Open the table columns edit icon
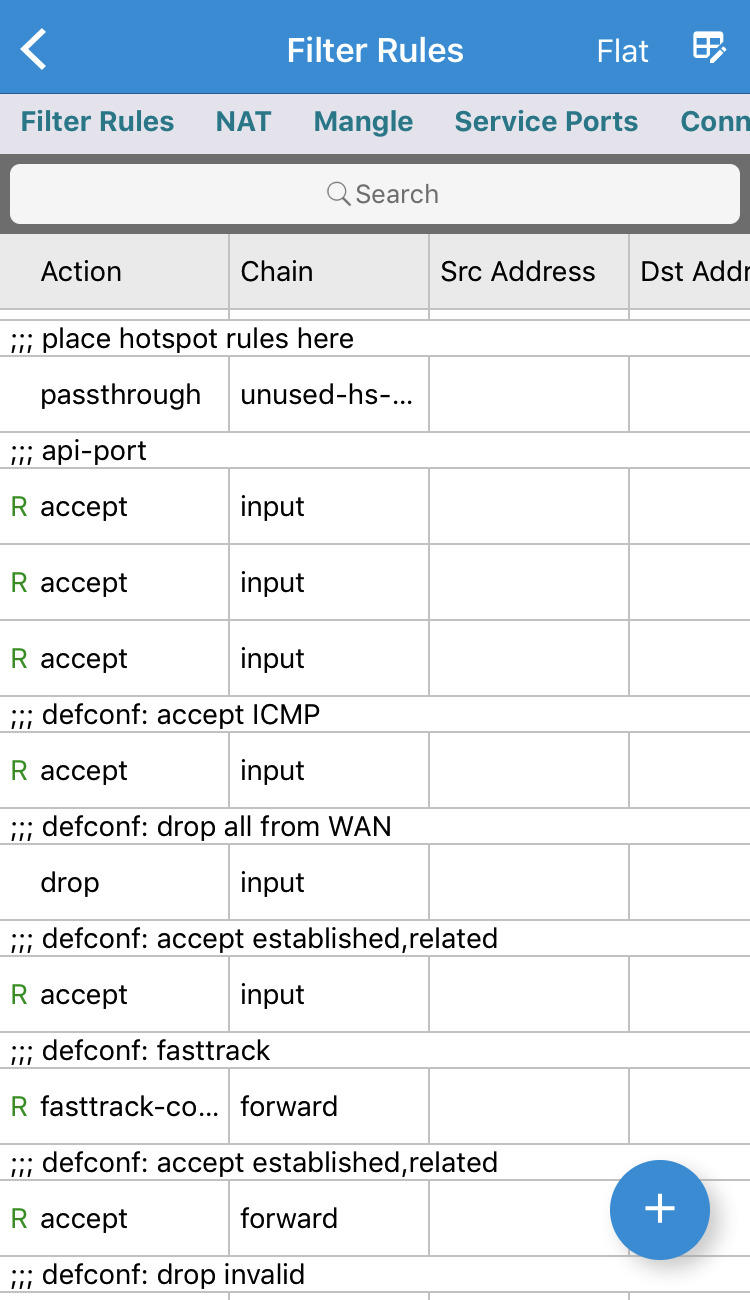This screenshot has height=1300, width=750. click(709, 48)
